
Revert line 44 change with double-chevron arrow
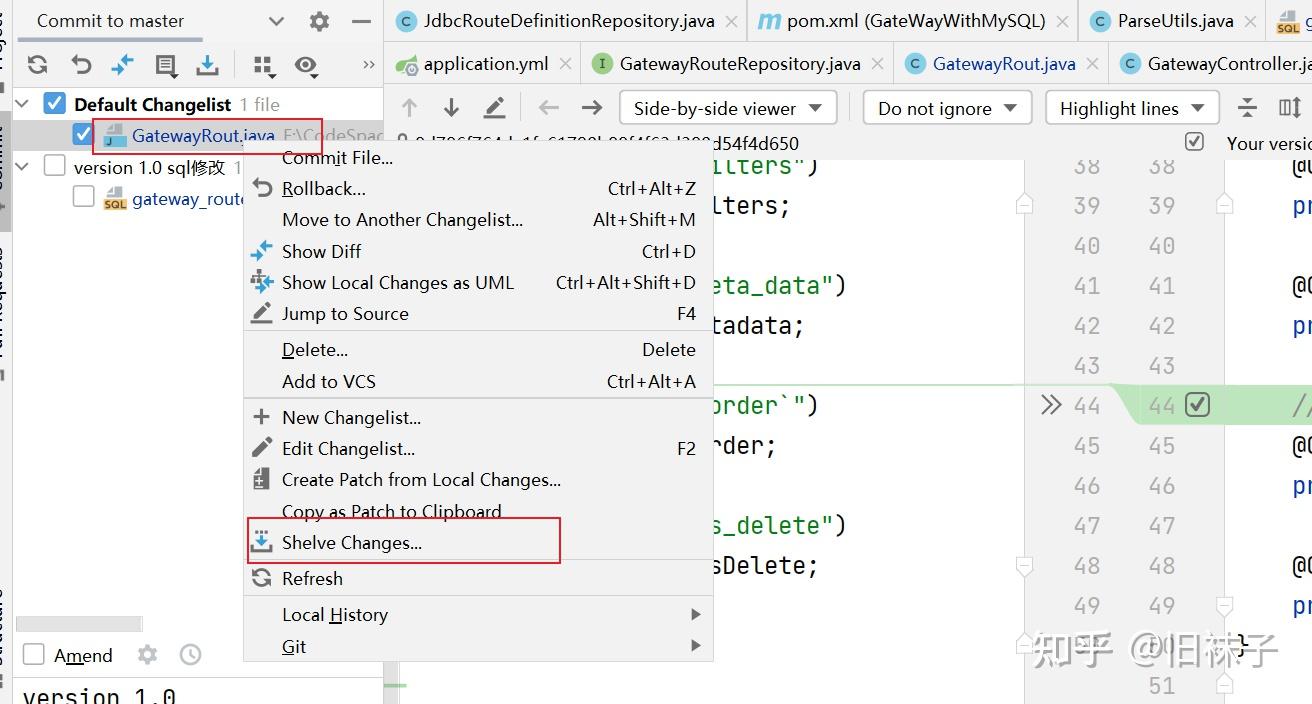pyautogui.click(x=1051, y=405)
